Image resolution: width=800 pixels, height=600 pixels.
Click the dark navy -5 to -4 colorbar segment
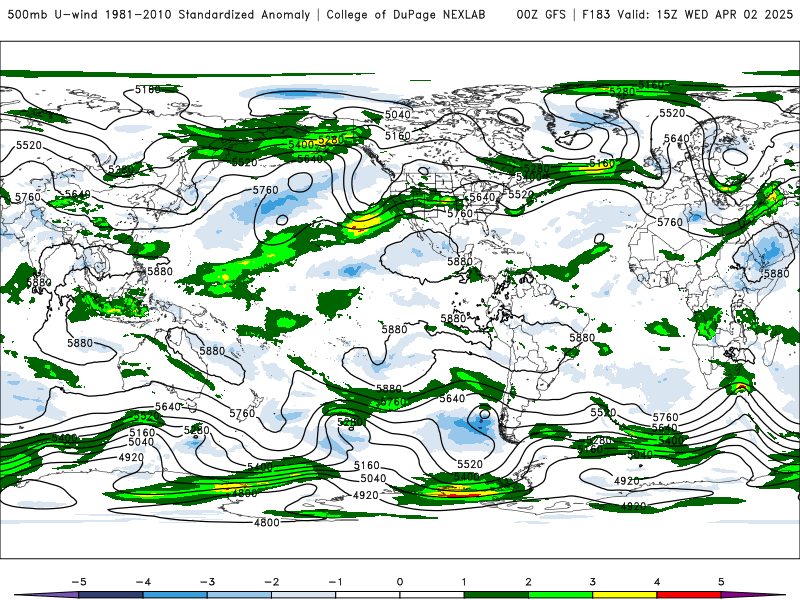point(111,595)
